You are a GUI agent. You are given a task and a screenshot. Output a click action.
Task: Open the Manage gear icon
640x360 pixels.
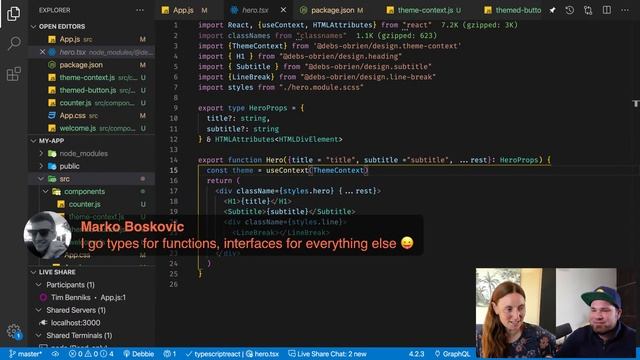pos(13,331)
